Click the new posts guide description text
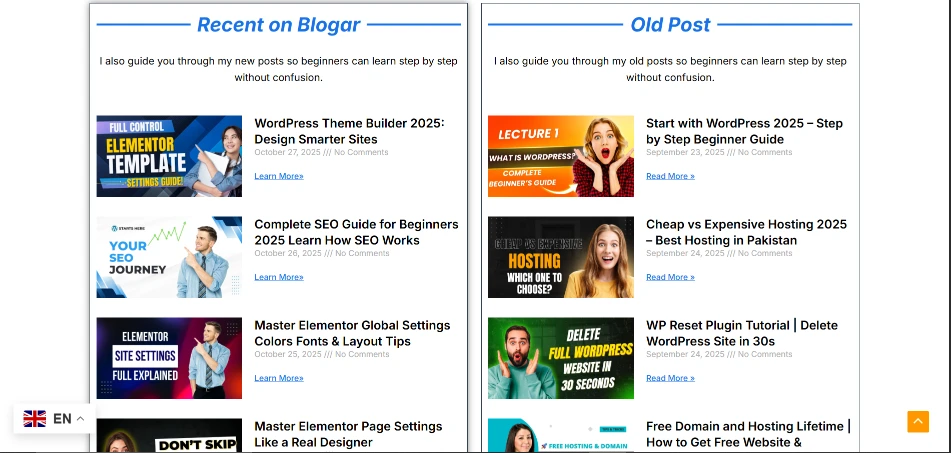The image size is (951, 453). (x=278, y=69)
